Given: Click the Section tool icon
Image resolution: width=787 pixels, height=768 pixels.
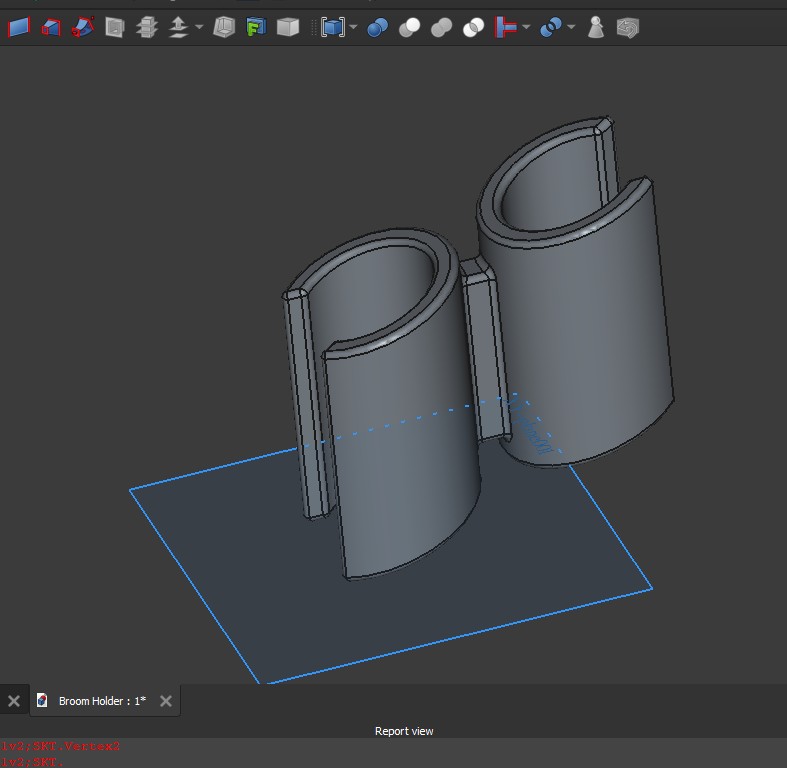Looking at the screenshot, I should tap(115, 28).
